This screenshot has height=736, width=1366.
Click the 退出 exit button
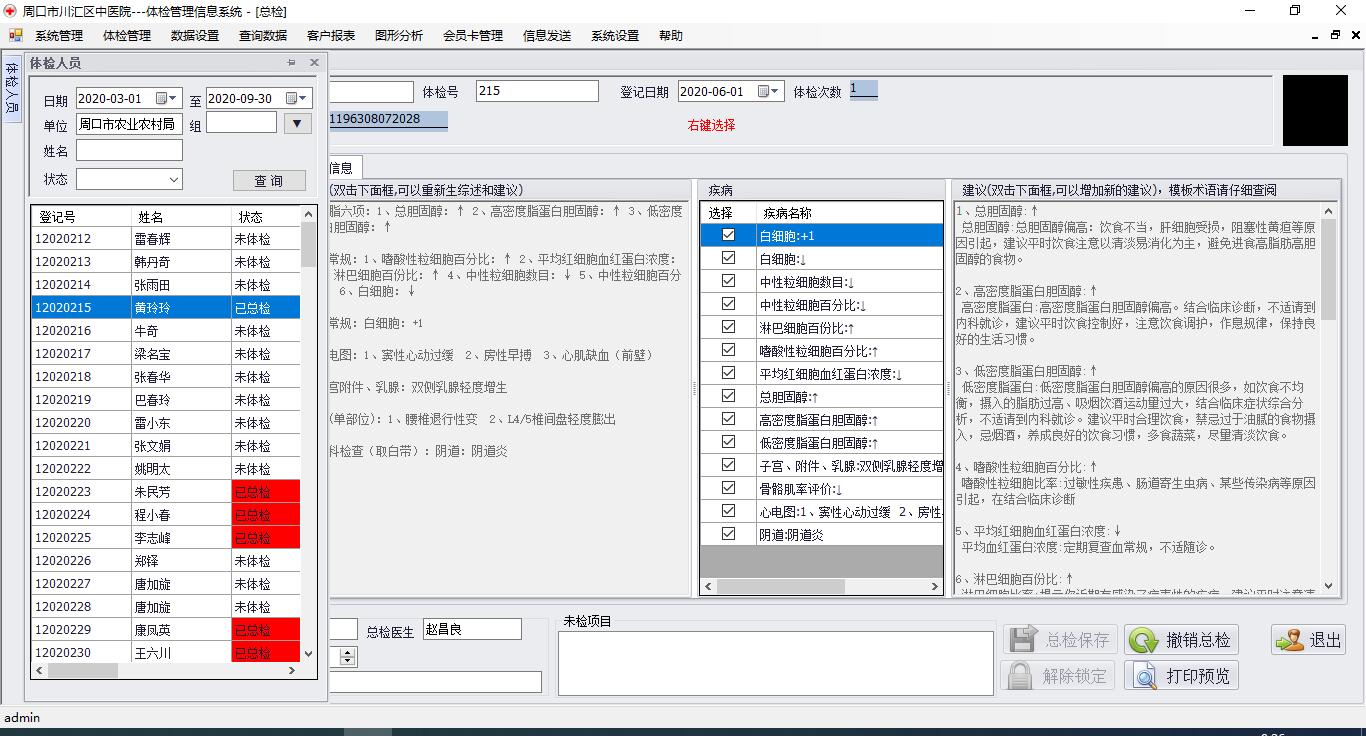pos(1309,640)
